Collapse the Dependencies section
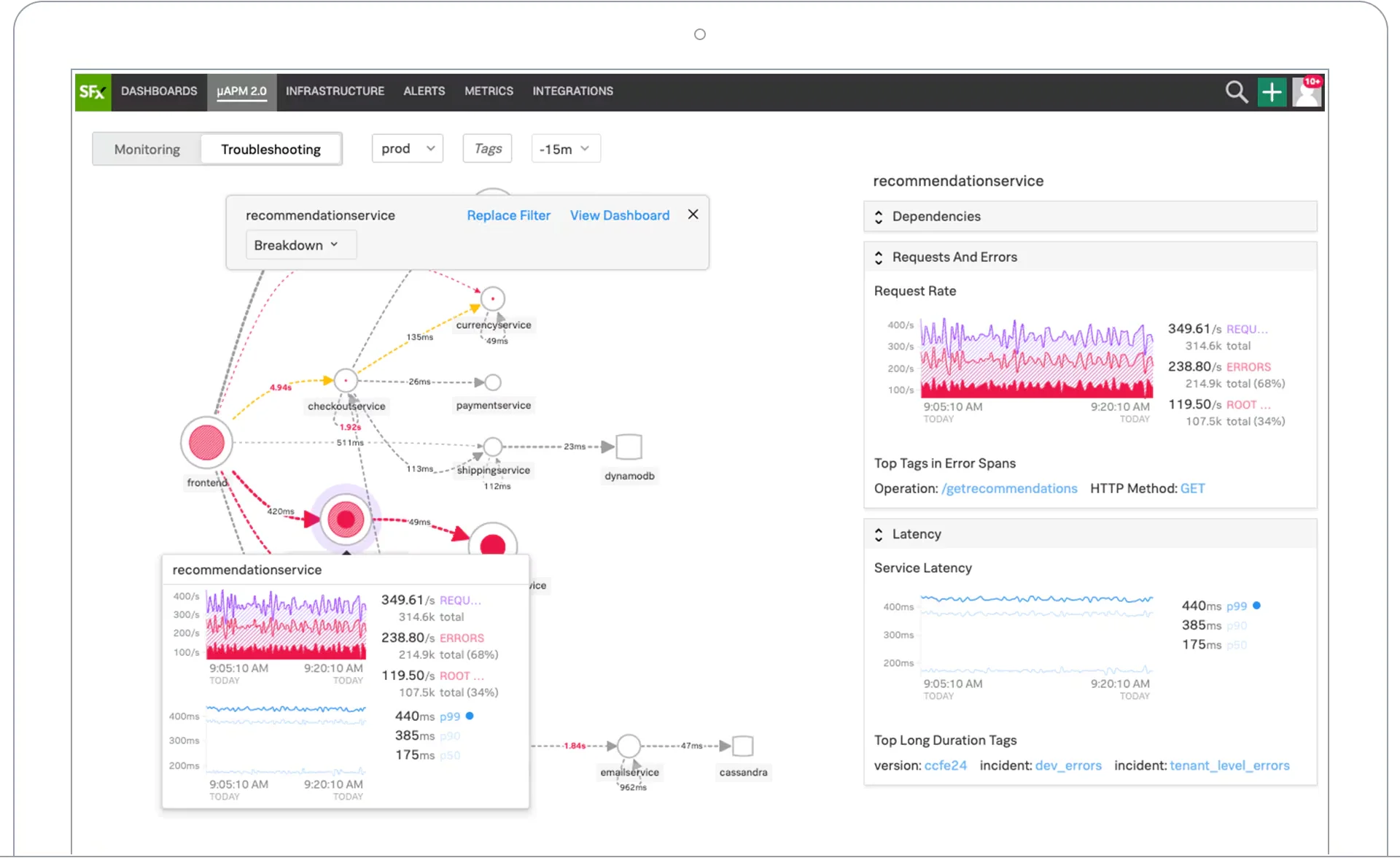1400x858 pixels. [x=879, y=217]
